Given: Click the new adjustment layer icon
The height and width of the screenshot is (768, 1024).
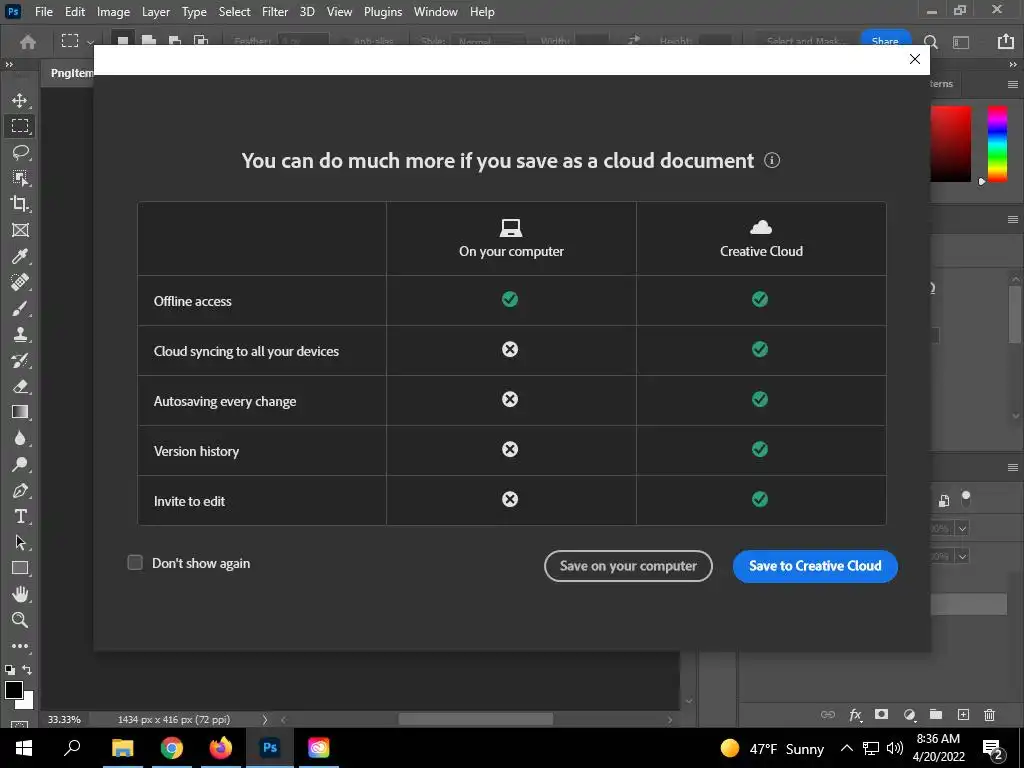Looking at the screenshot, I should point(909,715).
